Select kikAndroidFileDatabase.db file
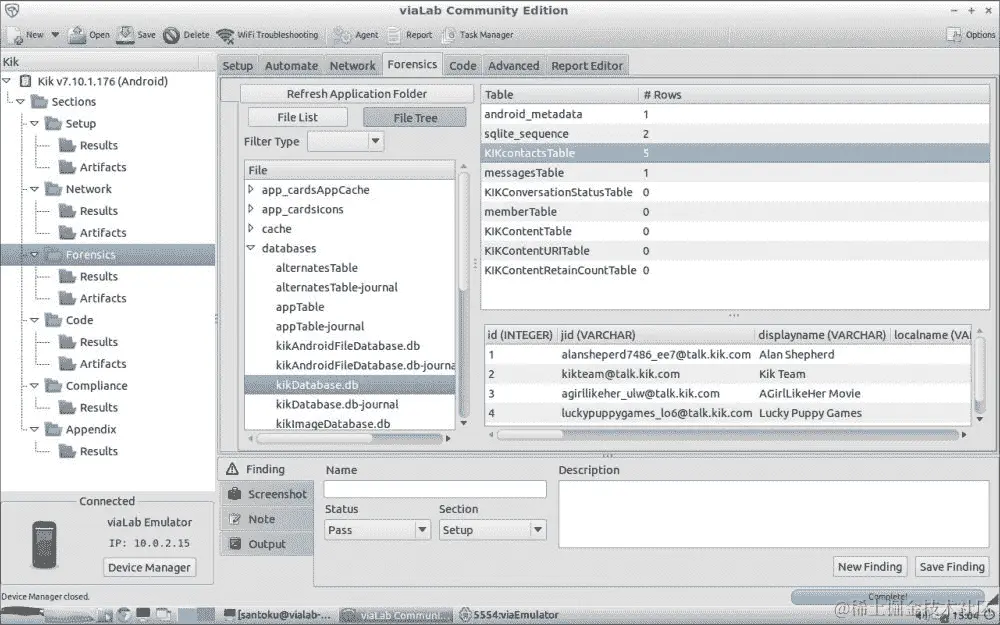 click(x=348, y=346)
